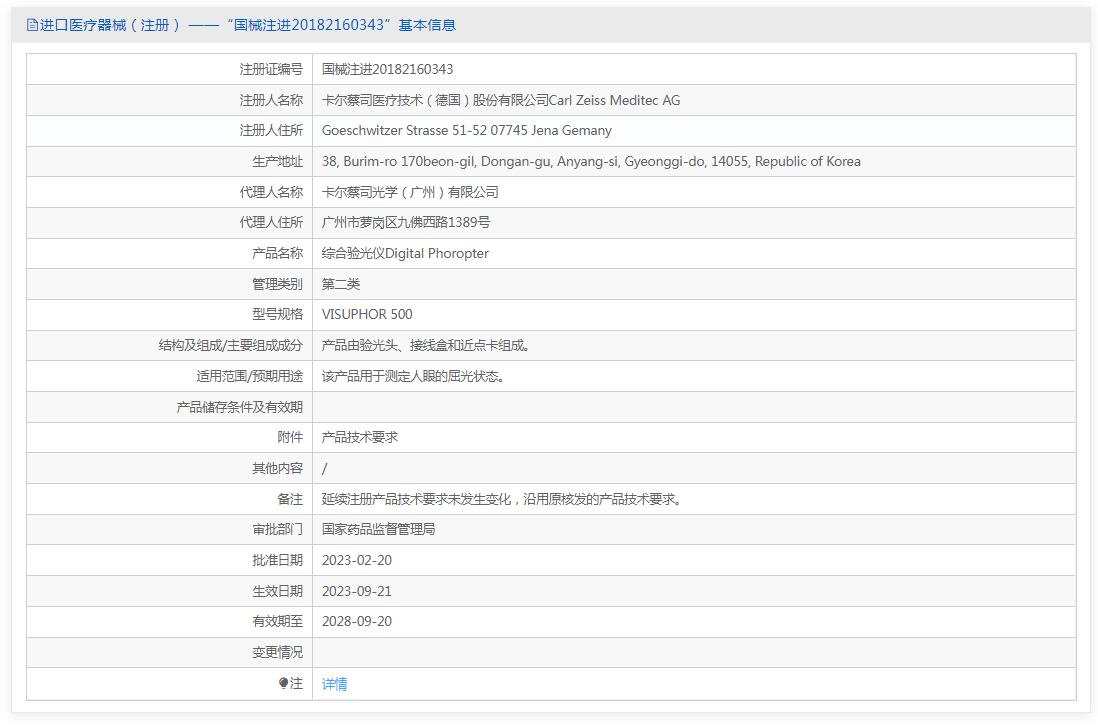Viewport: 1098px width, 728px height.
Task: Select the 型号规格 row label
Action: [x=277, y=314]
